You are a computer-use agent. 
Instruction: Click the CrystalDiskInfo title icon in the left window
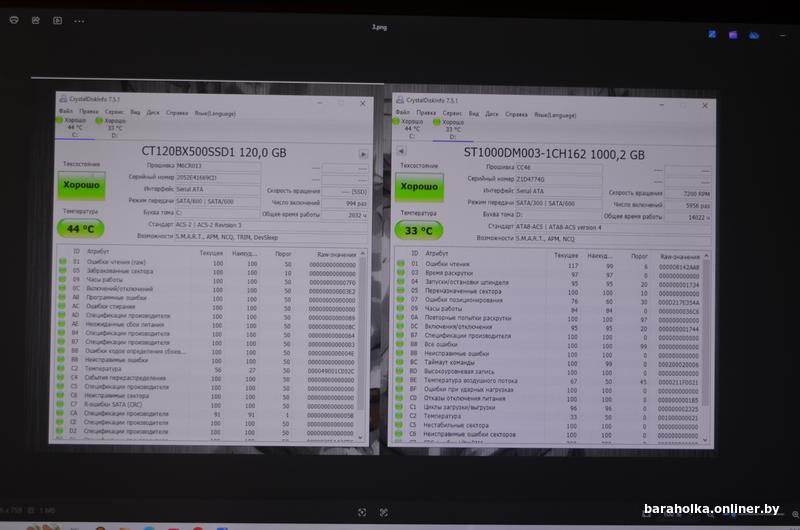tap(63, 98)
